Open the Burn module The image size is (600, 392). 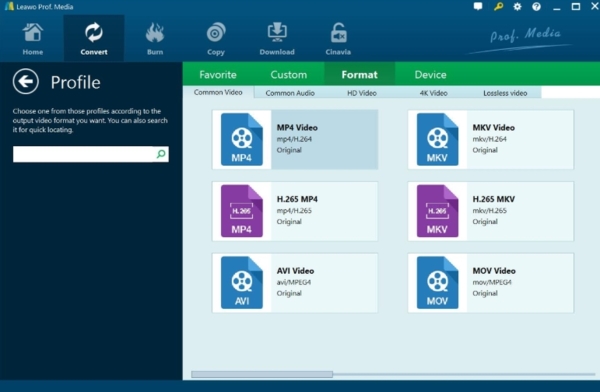pos(155,39)
